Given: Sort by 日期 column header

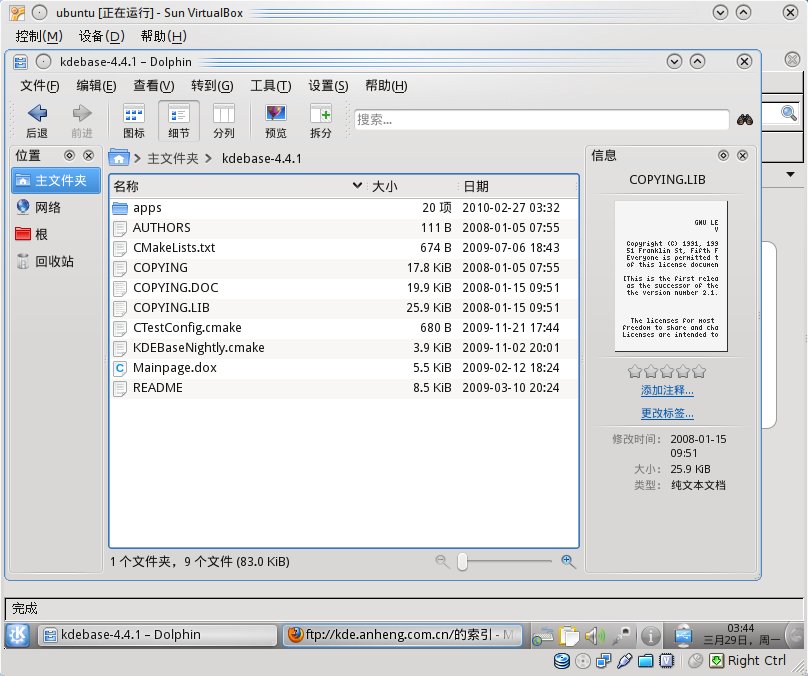Looking at the screenshot, I should [x=518, y=186].
